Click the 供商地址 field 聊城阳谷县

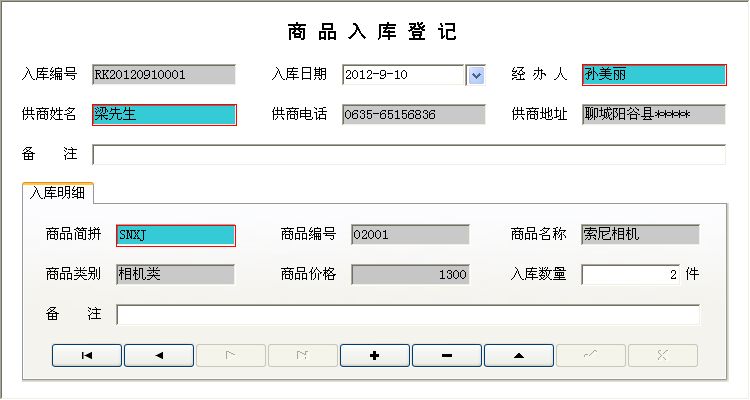click(654, 115)
